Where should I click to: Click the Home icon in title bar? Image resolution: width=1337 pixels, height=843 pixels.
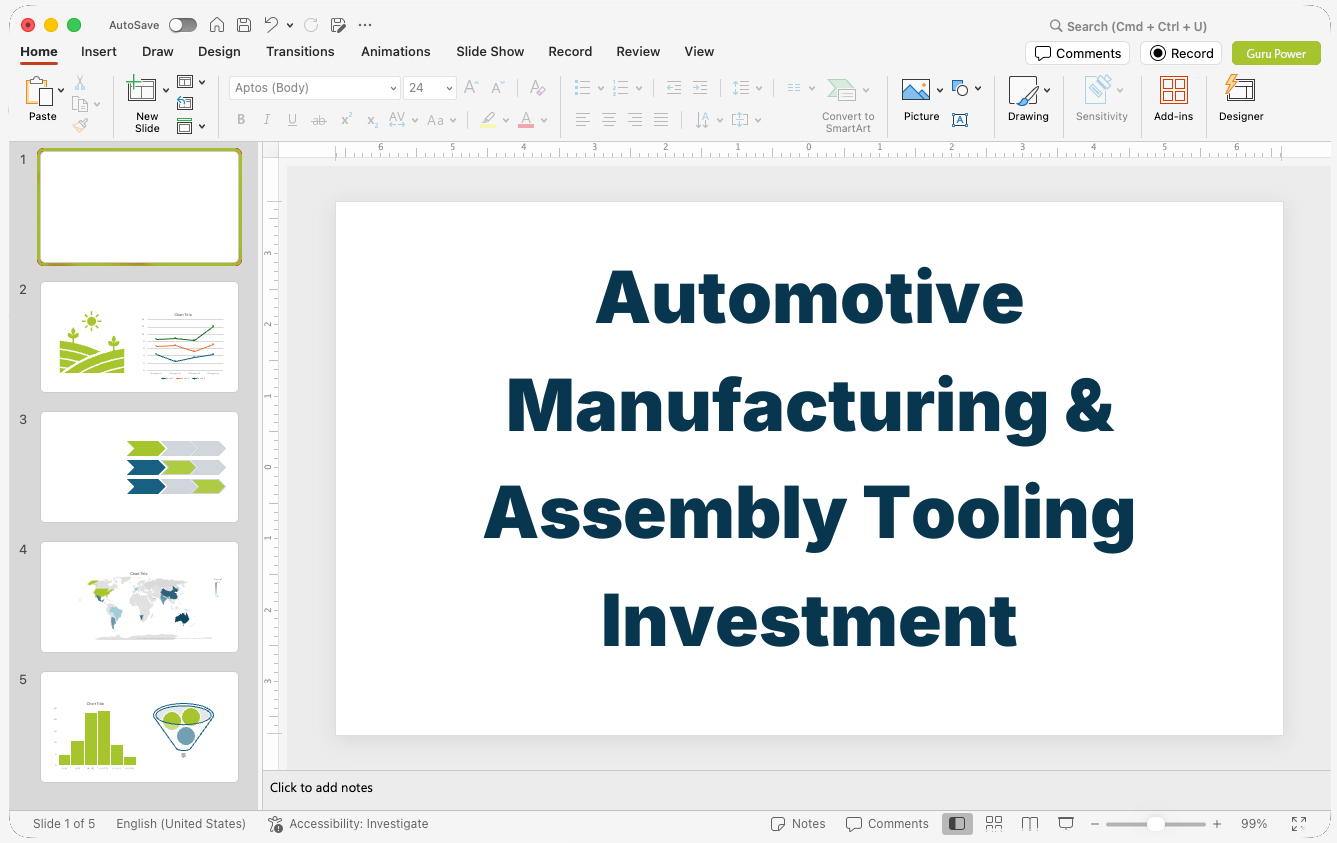click(x=216, y=25)
